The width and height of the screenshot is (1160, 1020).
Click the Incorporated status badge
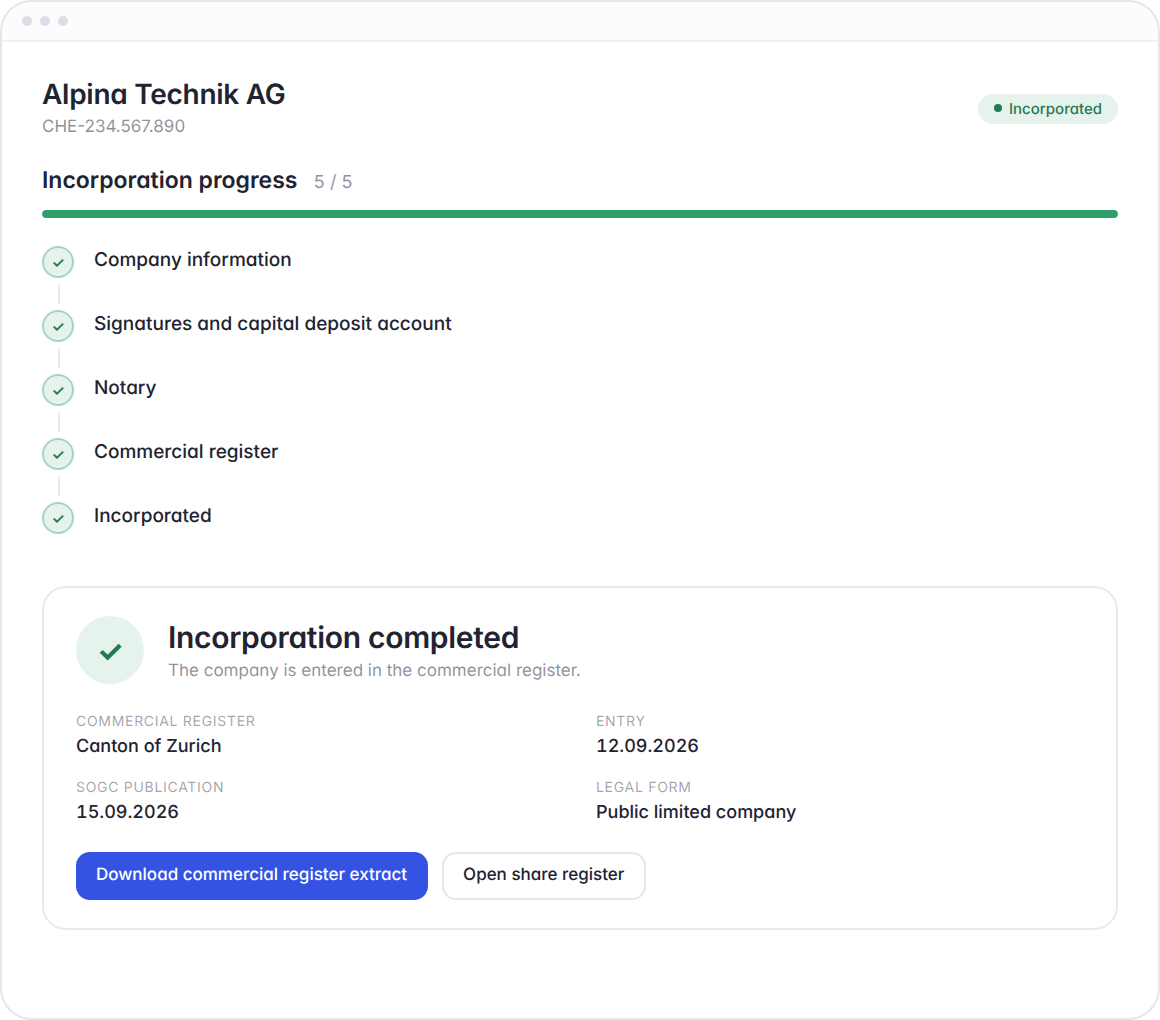point(1048,109)
